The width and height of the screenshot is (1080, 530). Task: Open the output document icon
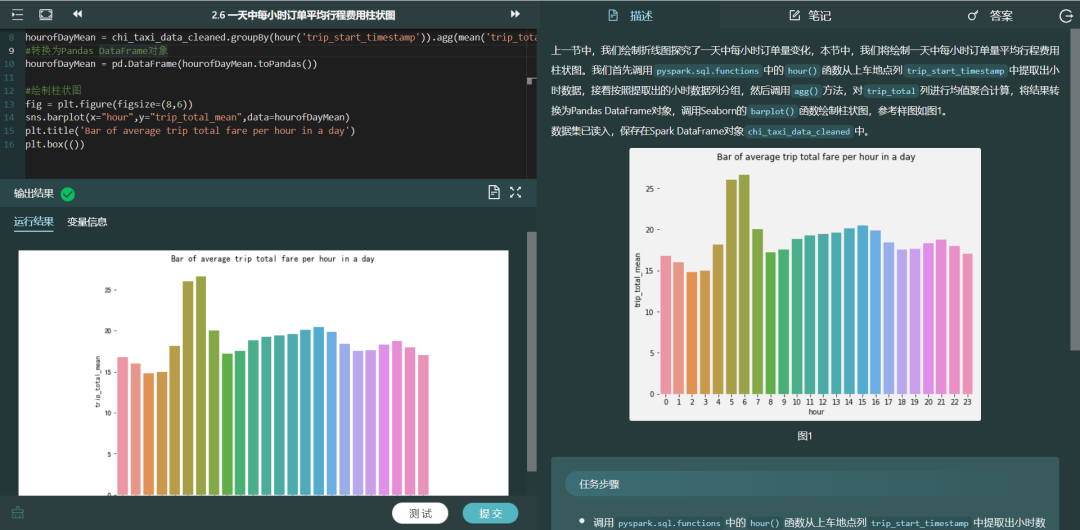point(494,192)
